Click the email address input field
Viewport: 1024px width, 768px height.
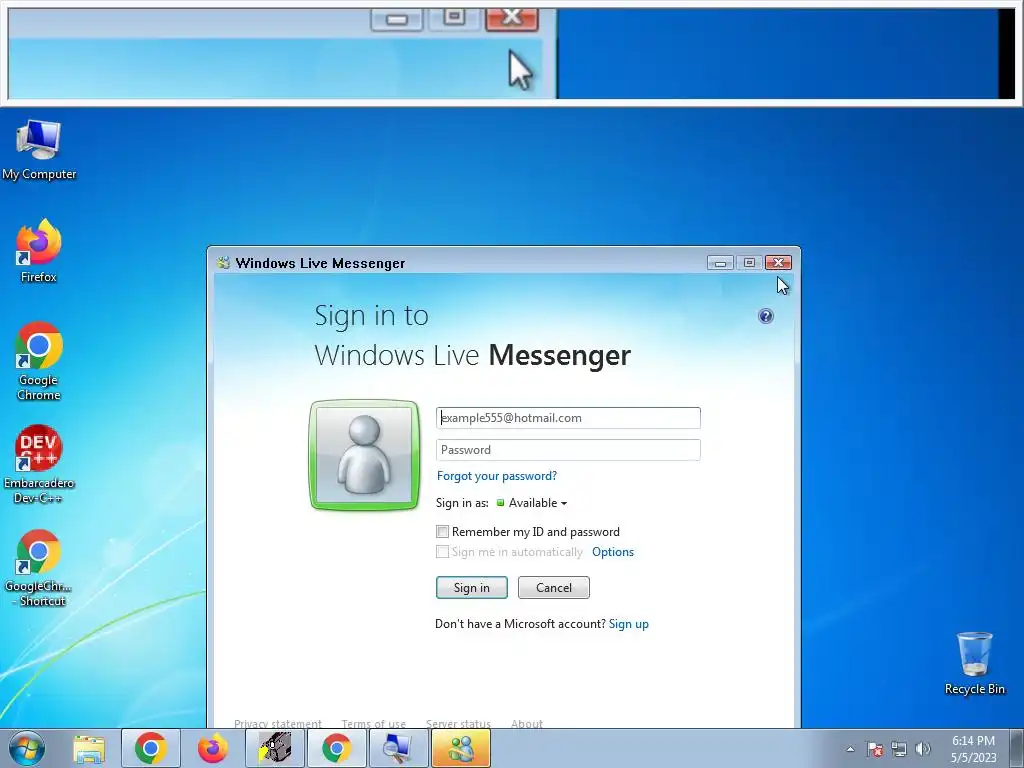568,418
